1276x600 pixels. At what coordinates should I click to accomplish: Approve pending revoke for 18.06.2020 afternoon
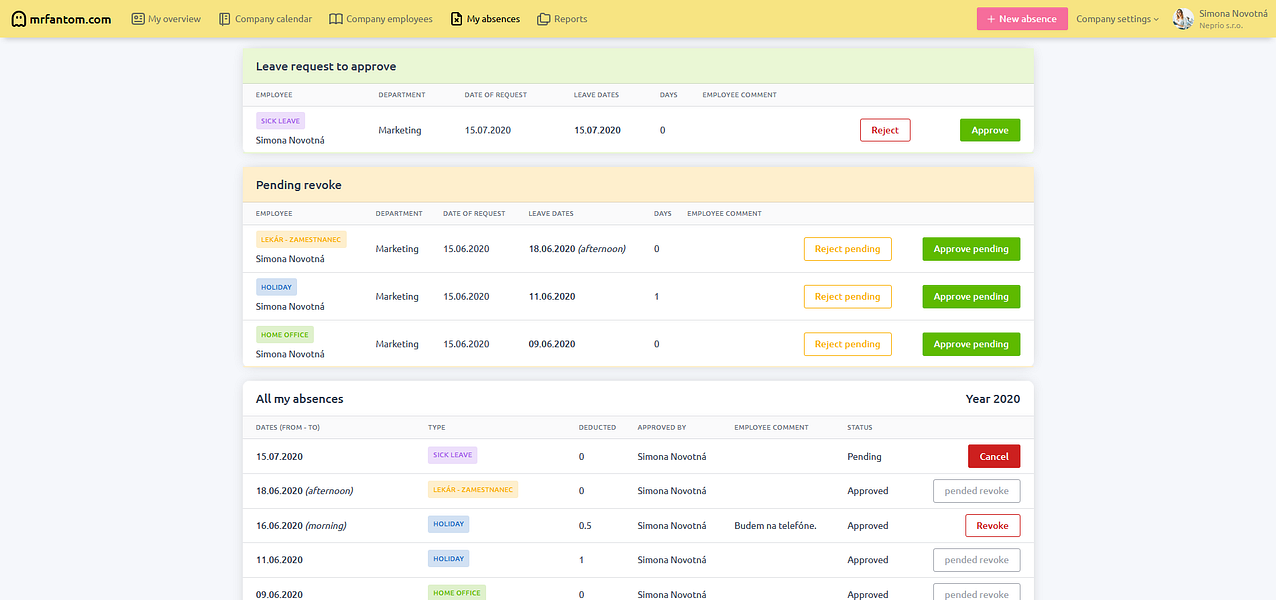coord(971,249)
